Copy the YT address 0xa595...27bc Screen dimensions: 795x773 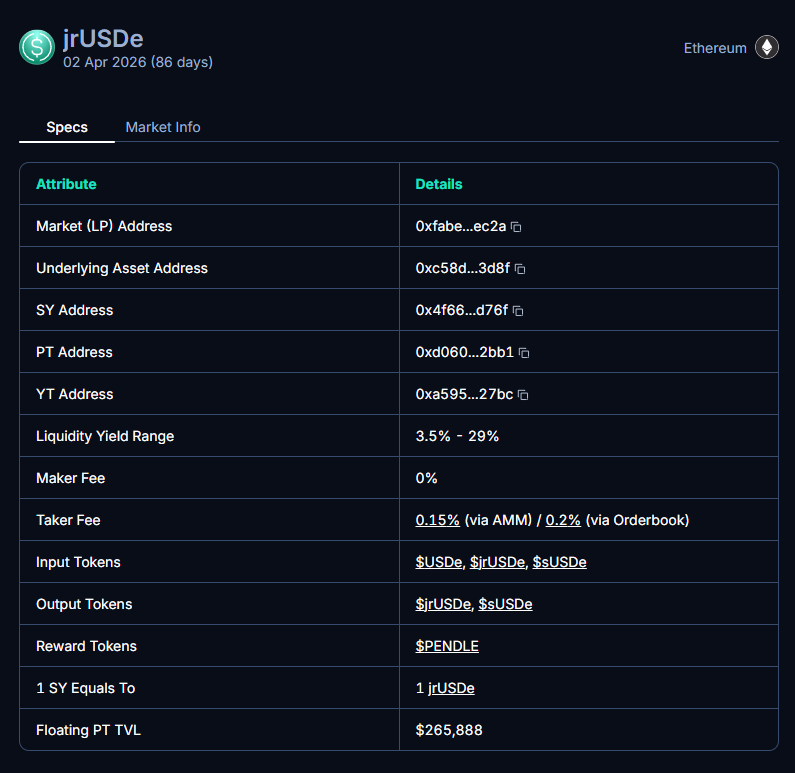click(523, 395)
